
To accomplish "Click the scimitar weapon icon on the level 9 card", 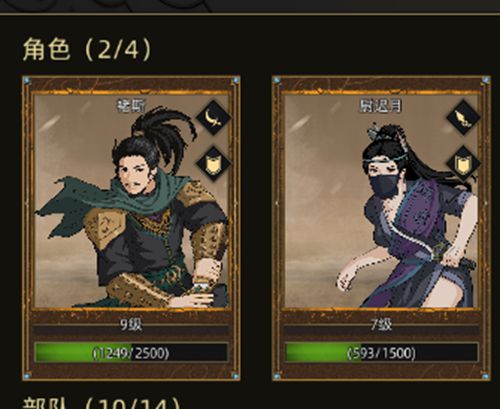I will tap(213, 118).
